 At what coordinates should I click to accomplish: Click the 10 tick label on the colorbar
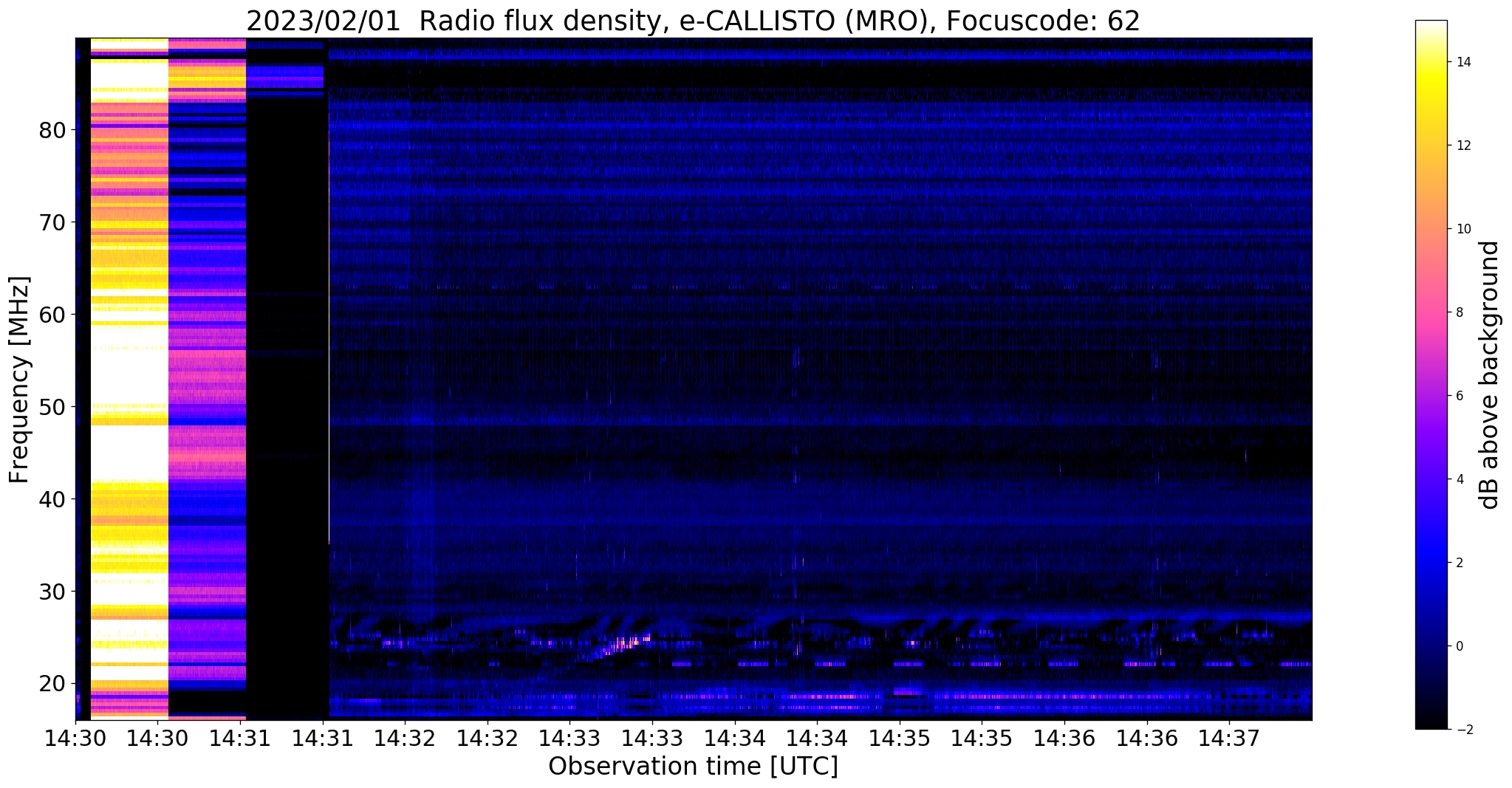(1463, 229)
